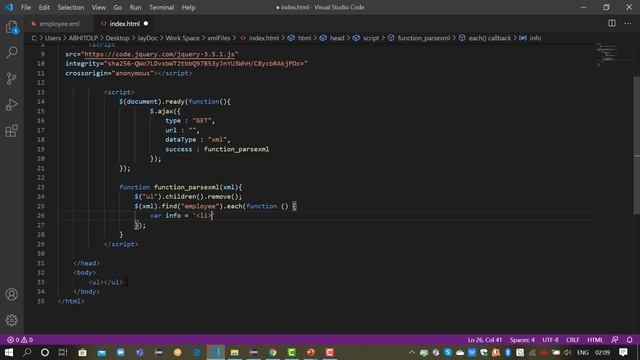Click line number 23 in gutter

pyautogui.click(x=40, y=187)
